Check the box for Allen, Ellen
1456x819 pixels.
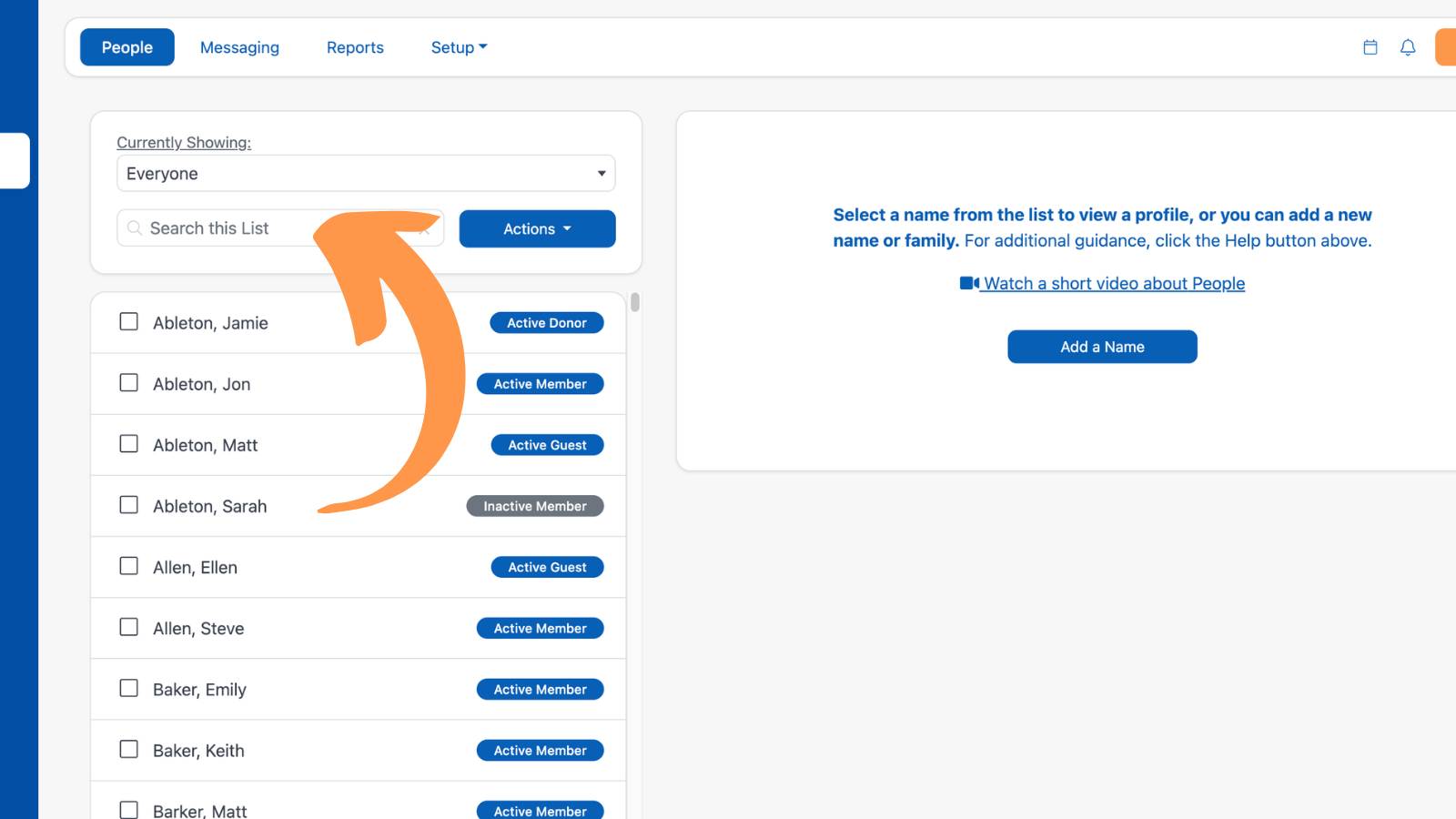pyautogui.click(x=129, y=566)
